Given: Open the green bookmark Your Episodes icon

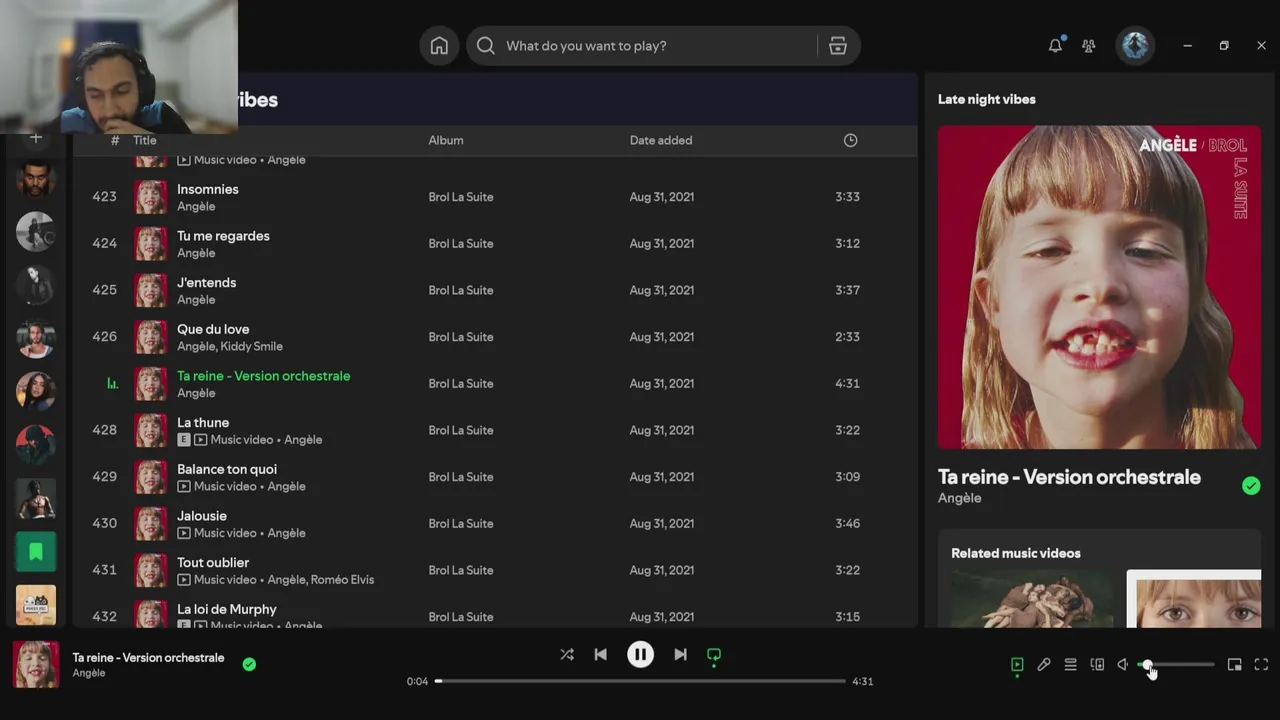Looking at the screenshot, I should (x=36, y=552).
